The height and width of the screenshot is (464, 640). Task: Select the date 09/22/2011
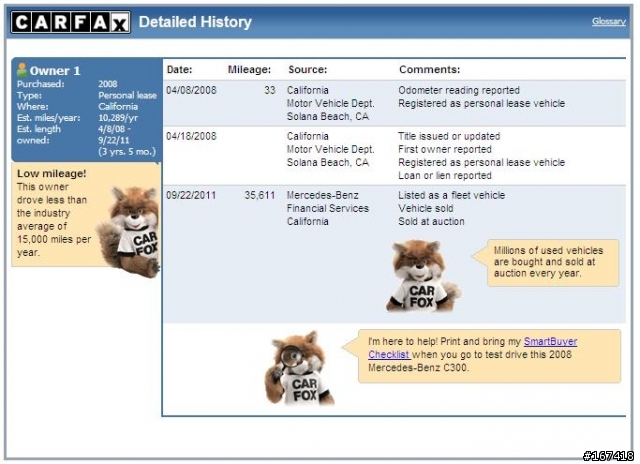pos(191,195)
